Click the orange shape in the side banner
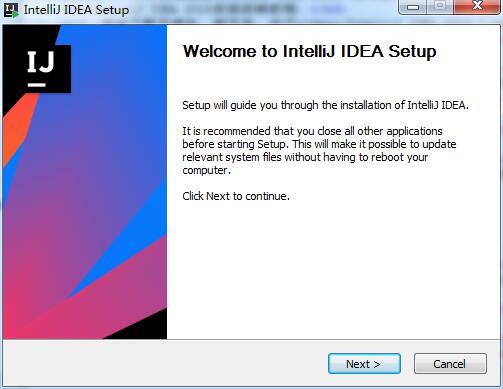This screenshot has width=503, height=389. click(x=18, y=130)
